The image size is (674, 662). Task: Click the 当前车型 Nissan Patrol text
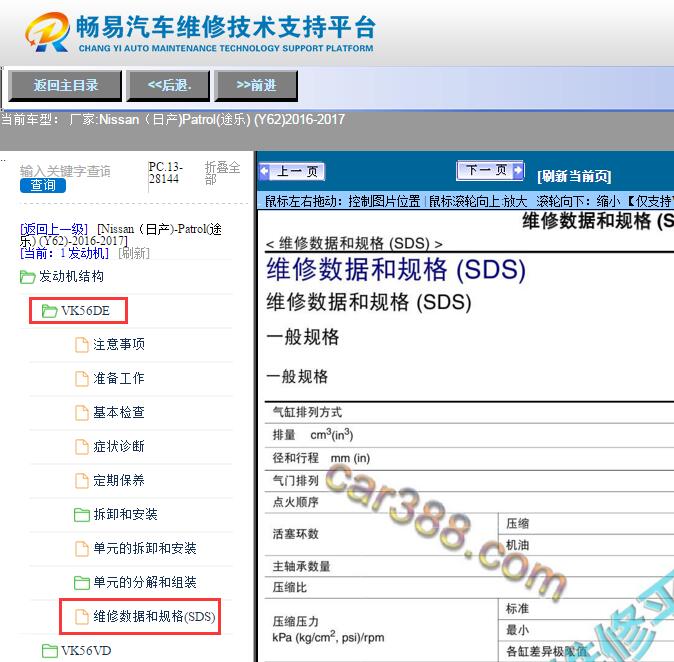pyautogui.click(x=173, y=119)
